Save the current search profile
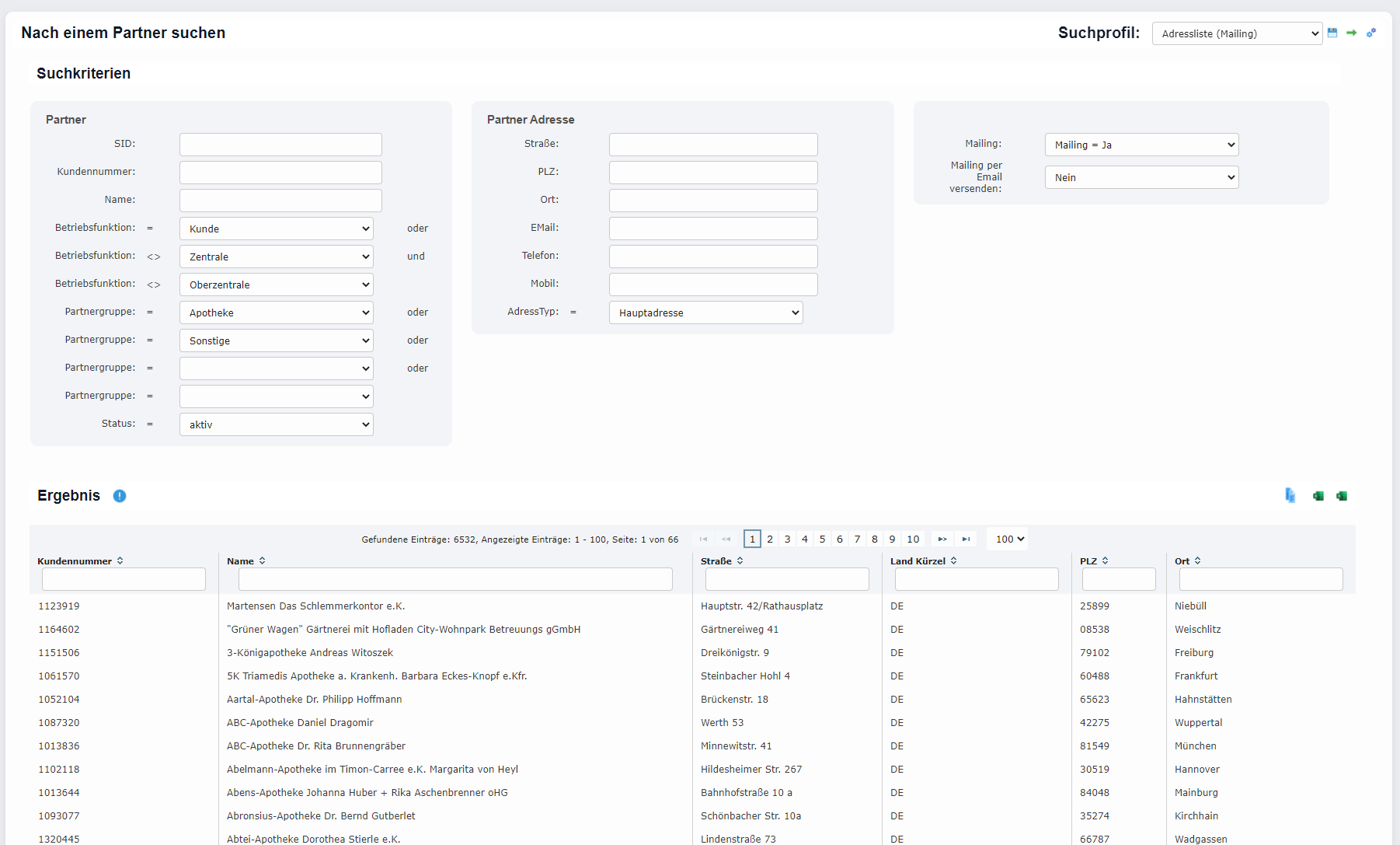The image size is (1400, 845). [x=1332, y=33]
